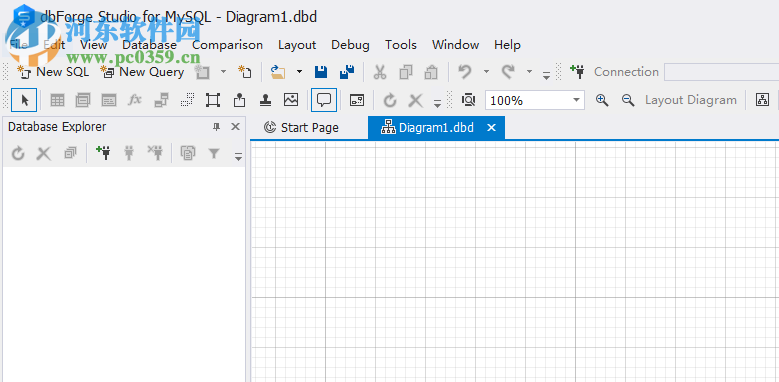Open the New Database Object dropdown arrow
This screenshot has height=382, width=779.
pyautogui.click(x=224, y=72)
